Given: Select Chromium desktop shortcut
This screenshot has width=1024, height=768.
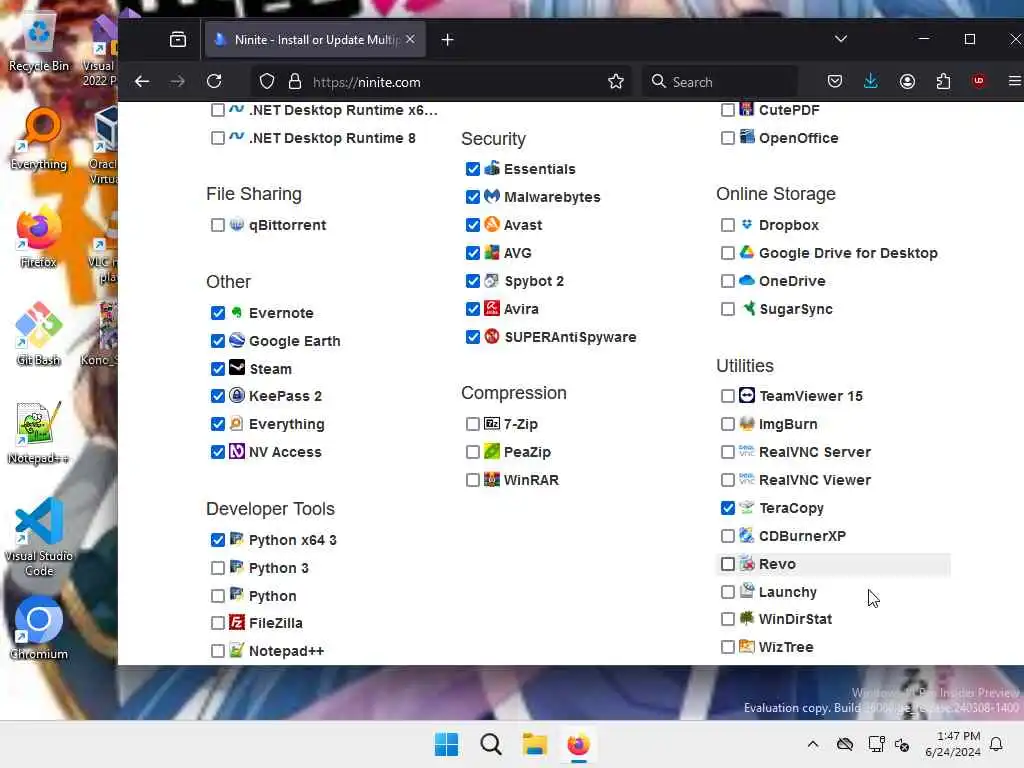Looking at the screenshot, I should click(39, 628).
